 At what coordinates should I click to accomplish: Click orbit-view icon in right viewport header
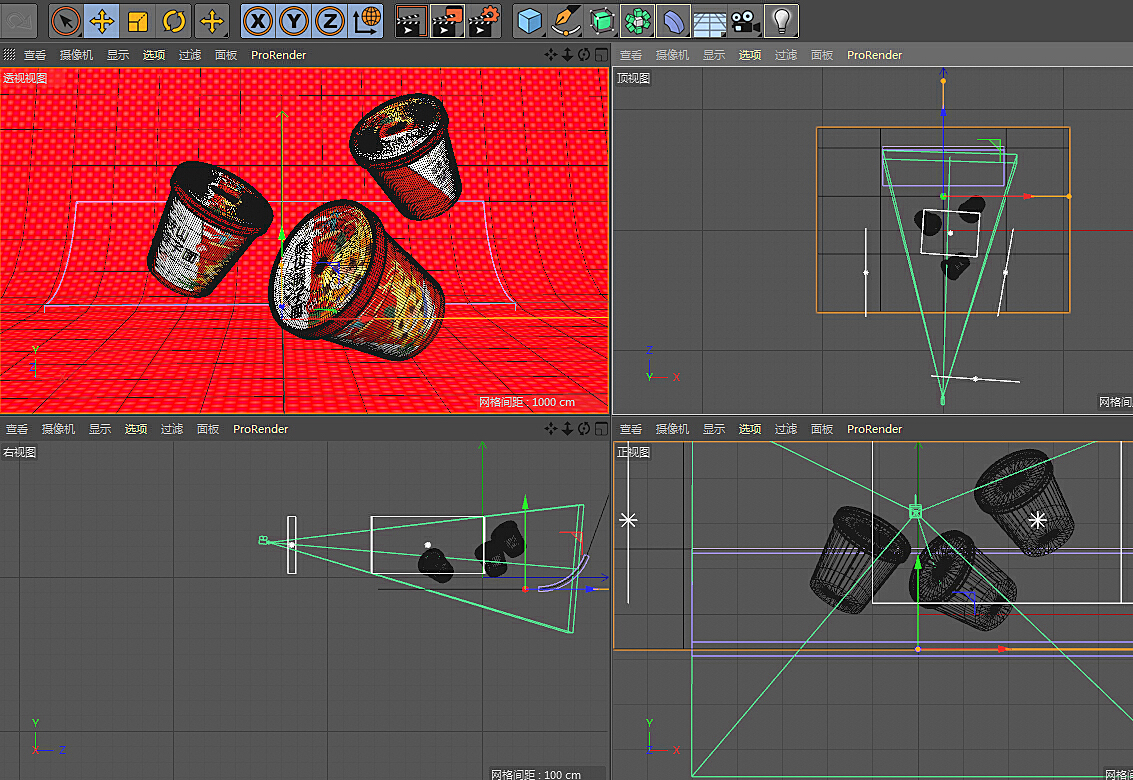point(584,429)
